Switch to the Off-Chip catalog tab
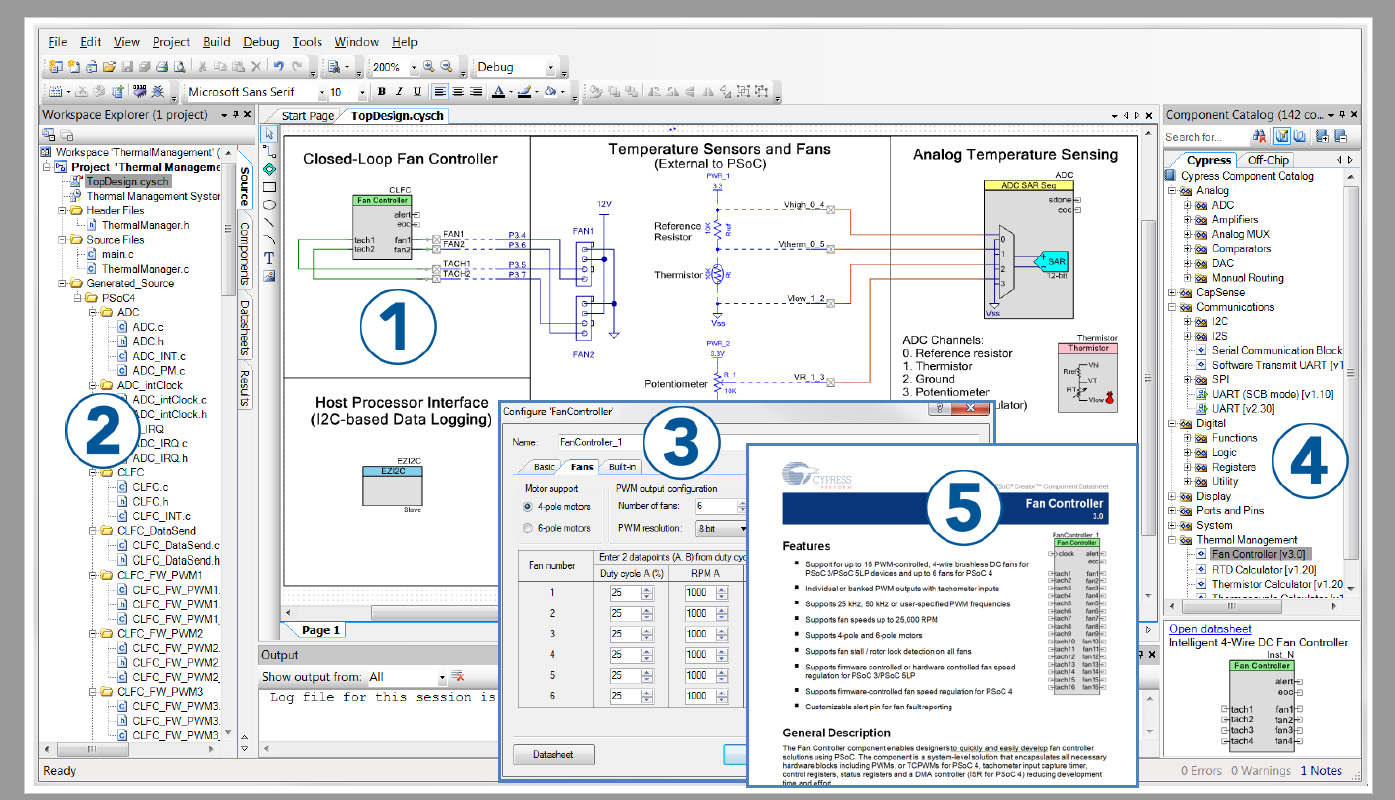The width and height of the screenshot is (1395, 800). pyautogui.click(x=1268, y=160)
